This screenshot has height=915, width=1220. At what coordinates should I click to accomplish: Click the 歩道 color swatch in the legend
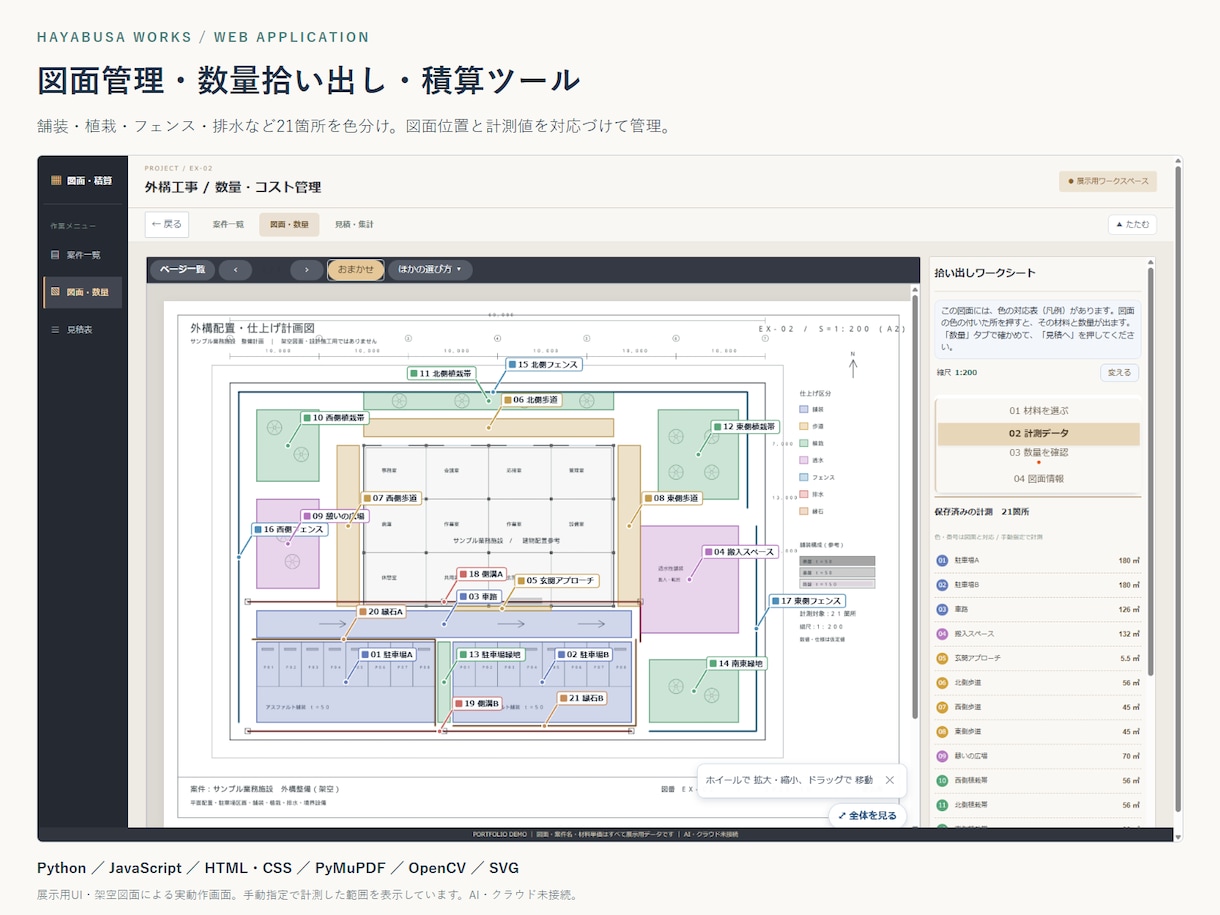pos(804,426)
